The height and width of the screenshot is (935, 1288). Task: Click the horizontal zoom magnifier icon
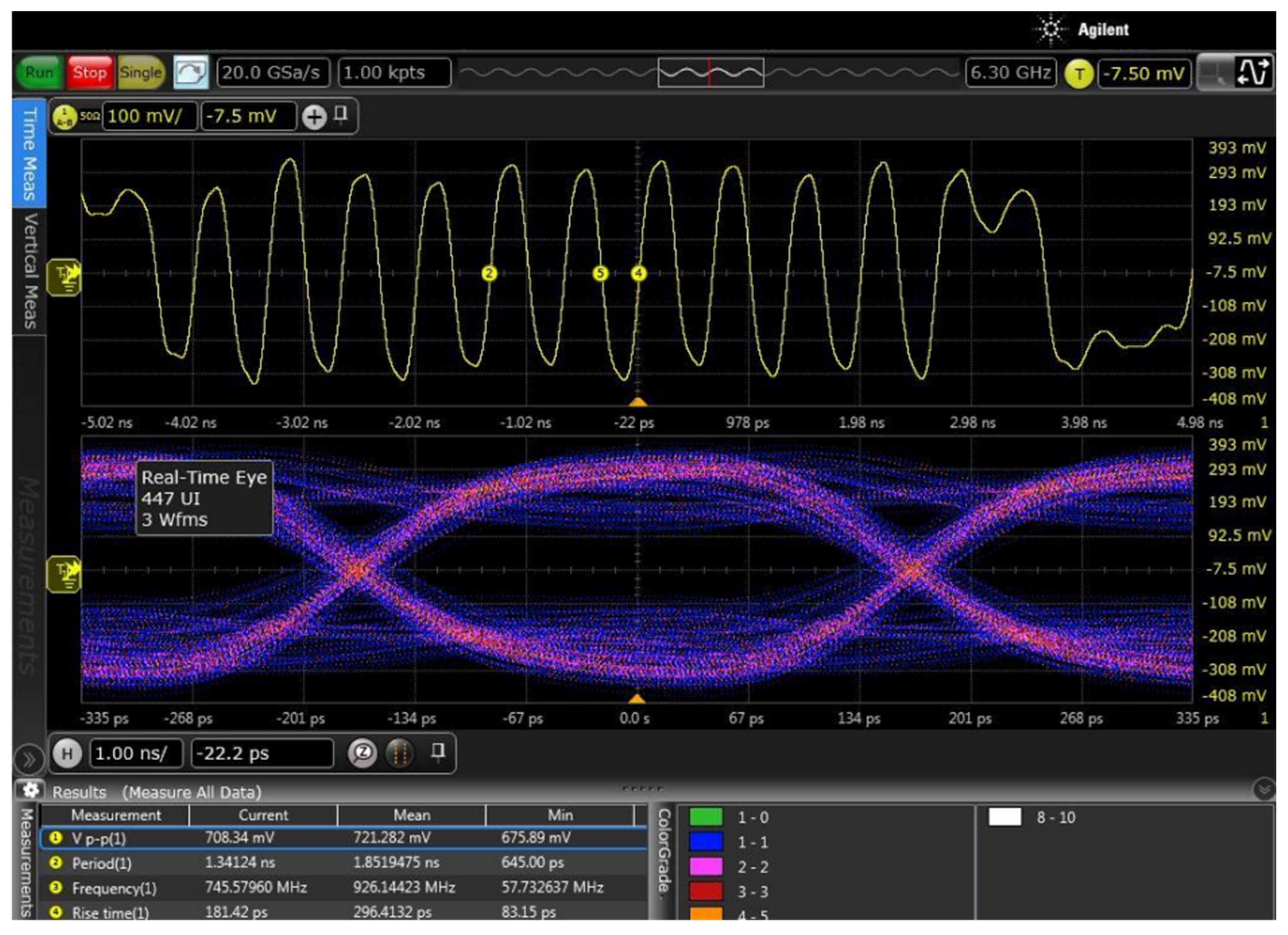pos(362,754)
